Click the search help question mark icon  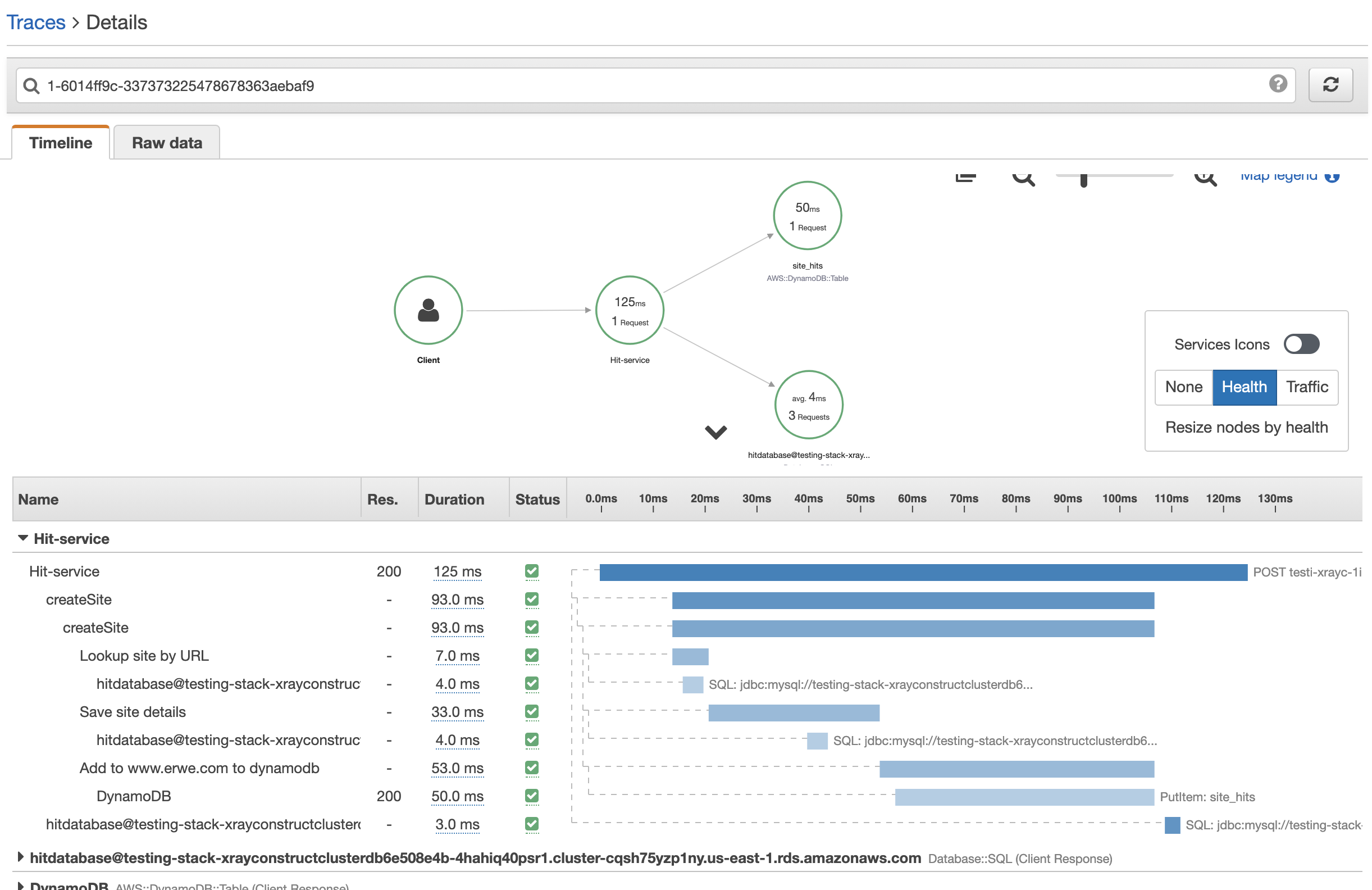[x=1278, y=84]
